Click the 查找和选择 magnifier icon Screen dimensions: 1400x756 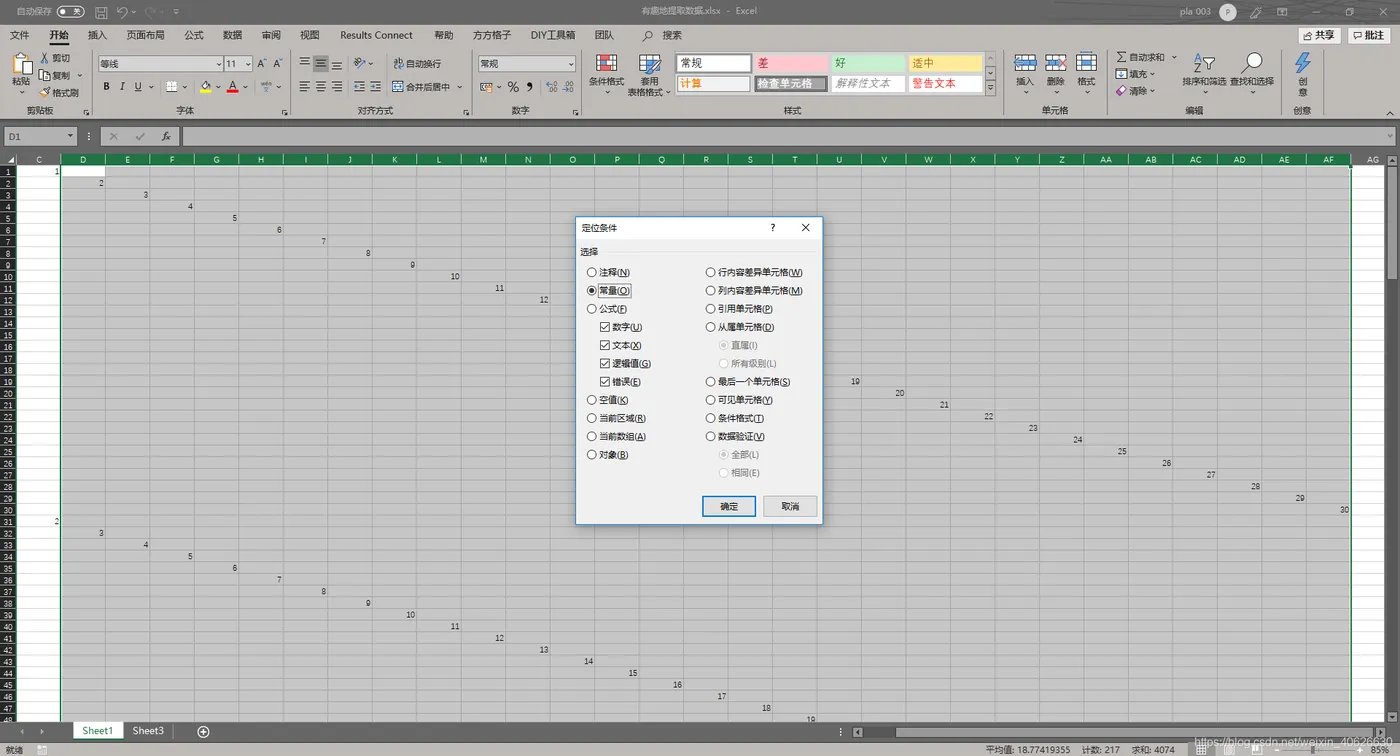tap(1252, 64)
